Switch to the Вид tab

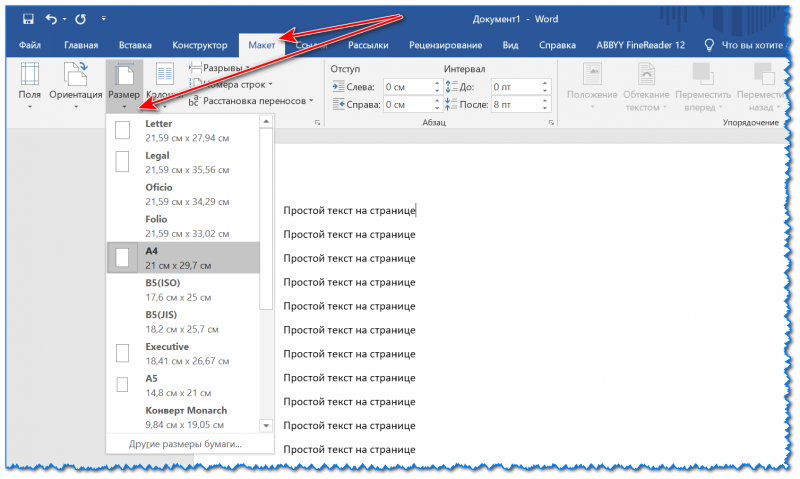510,45
